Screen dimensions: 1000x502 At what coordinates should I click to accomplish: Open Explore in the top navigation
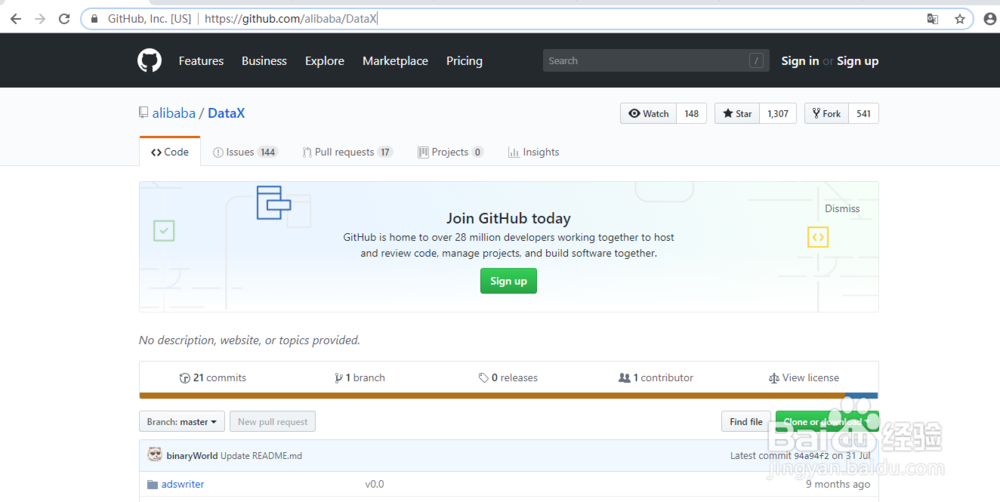click(325, 61)
